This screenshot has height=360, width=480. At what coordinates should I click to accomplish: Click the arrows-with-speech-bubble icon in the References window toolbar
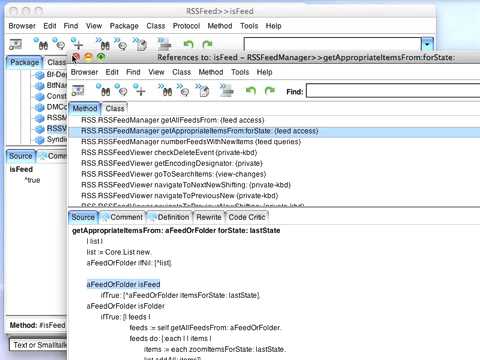click(184, 90)
